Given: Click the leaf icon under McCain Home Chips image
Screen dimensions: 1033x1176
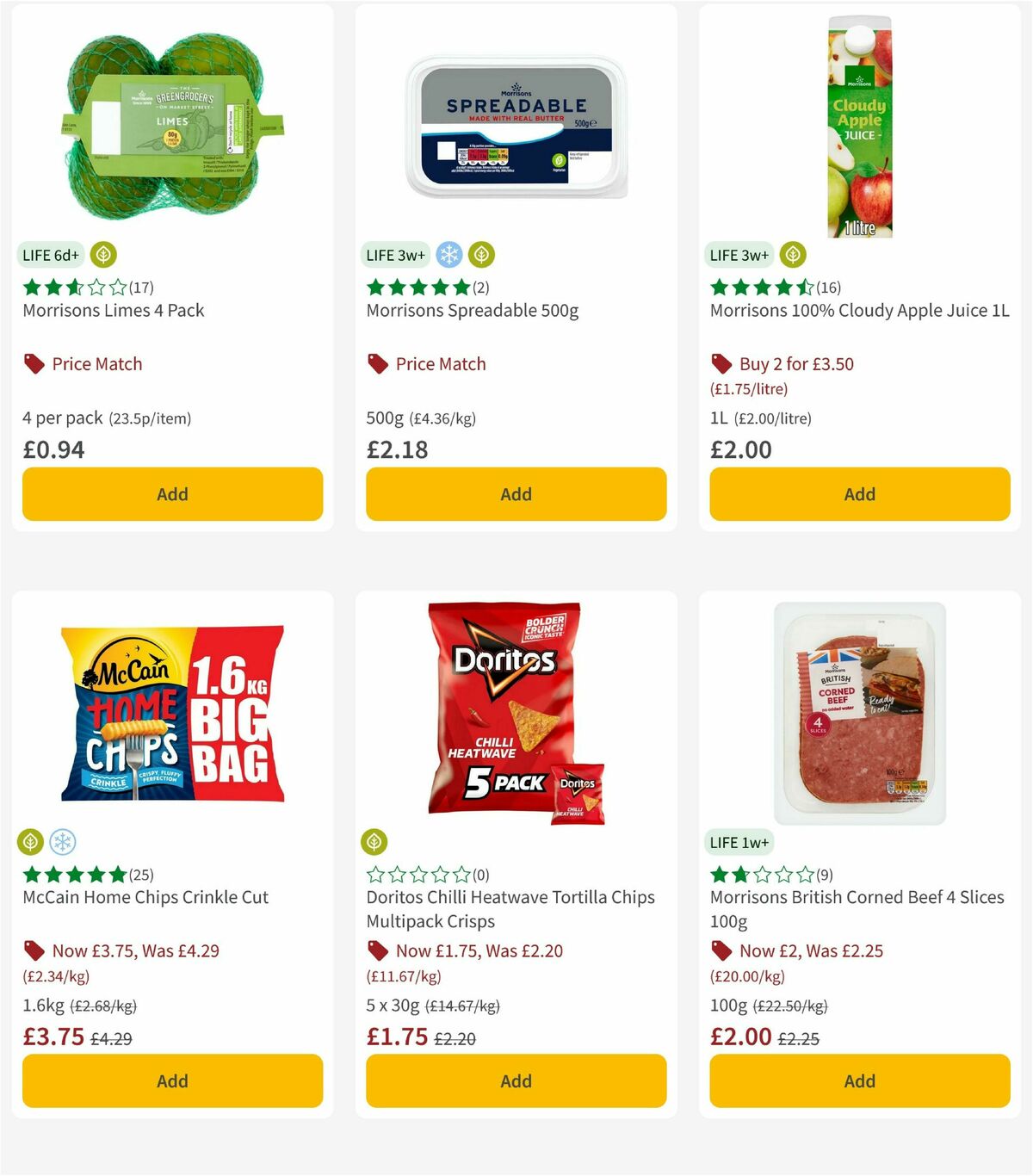Looking at the screenshot, I should (x=29, y=842).
